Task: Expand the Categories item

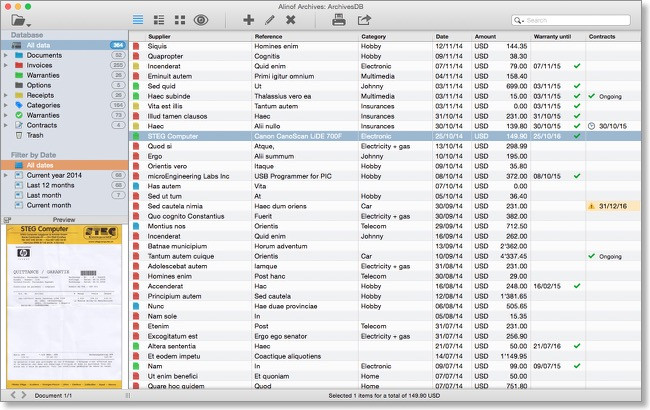Action: pos(5,105)
